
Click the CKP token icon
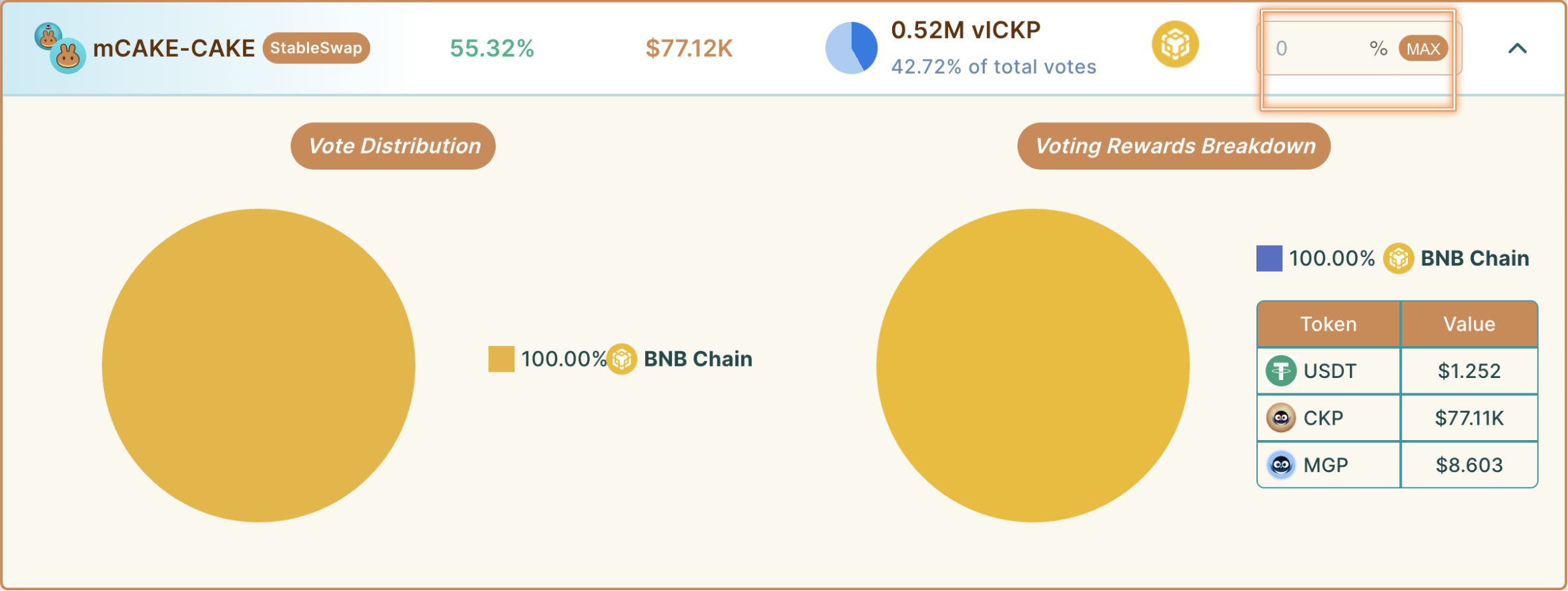point(1280,419)
